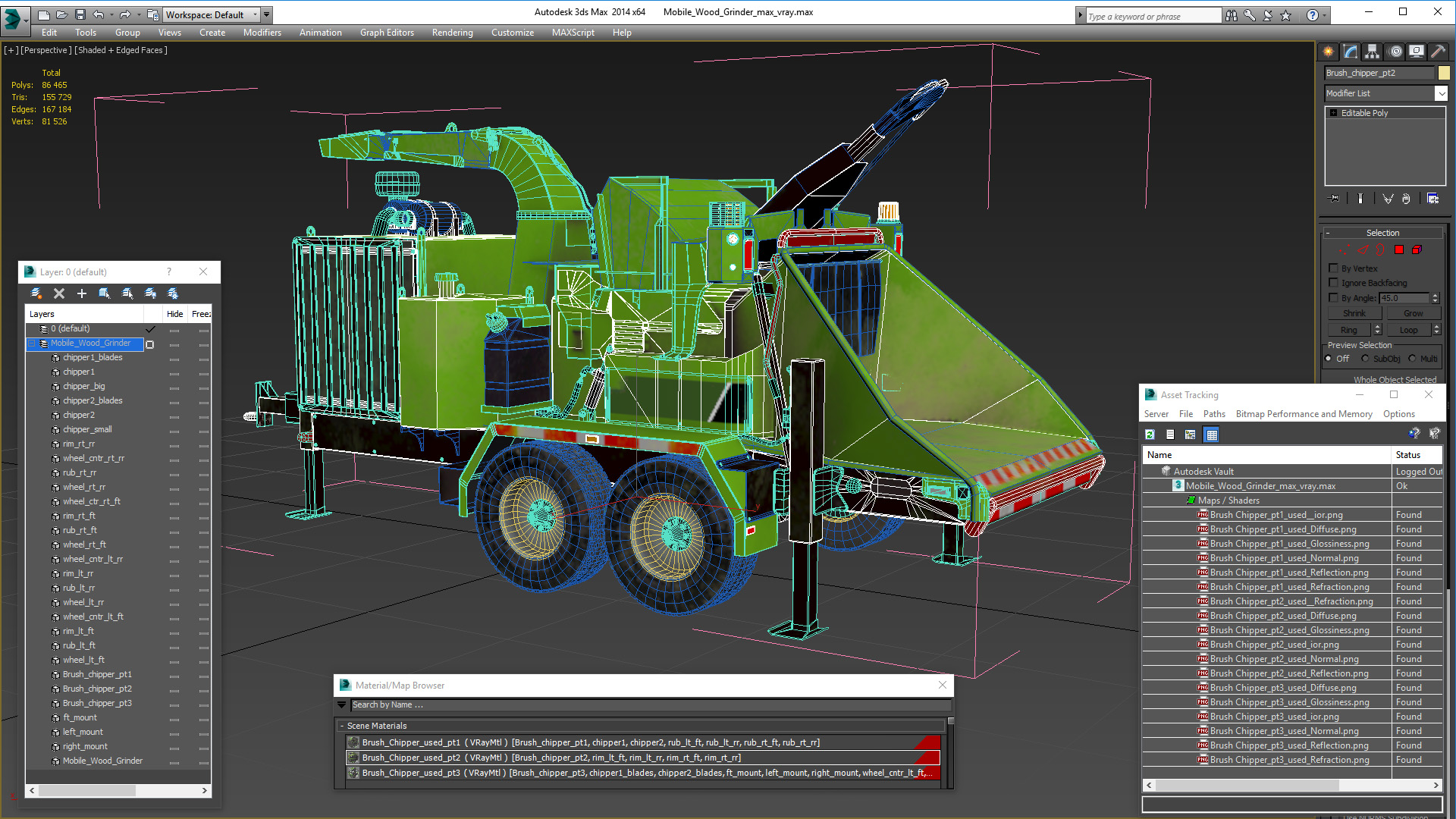Open the Help question mark dropdown arrow
The height and width of the screenshot is (819, 1456).
click(1325, 15)
